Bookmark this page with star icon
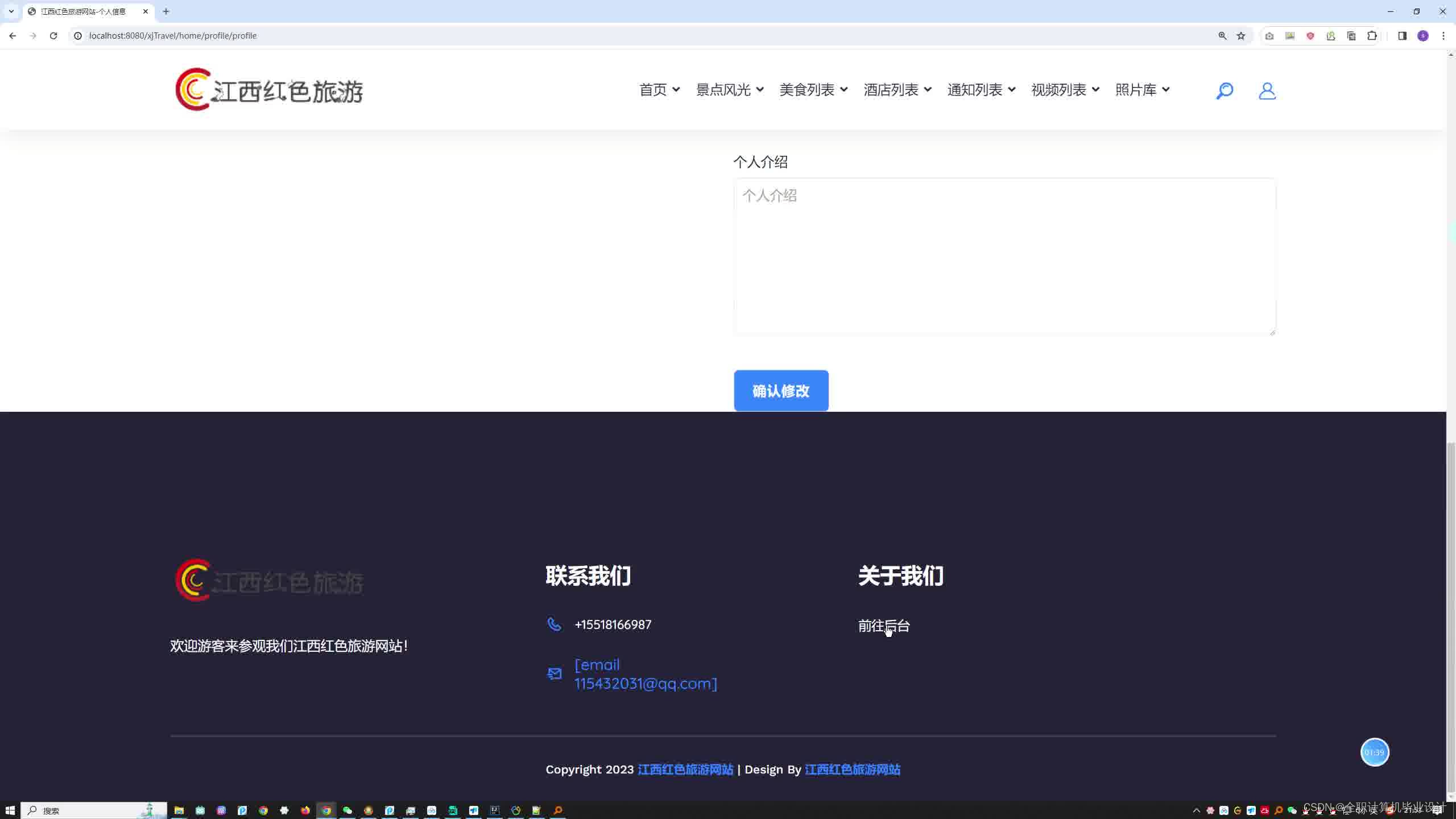1456x819 pixels. (x=1241, y=36)
